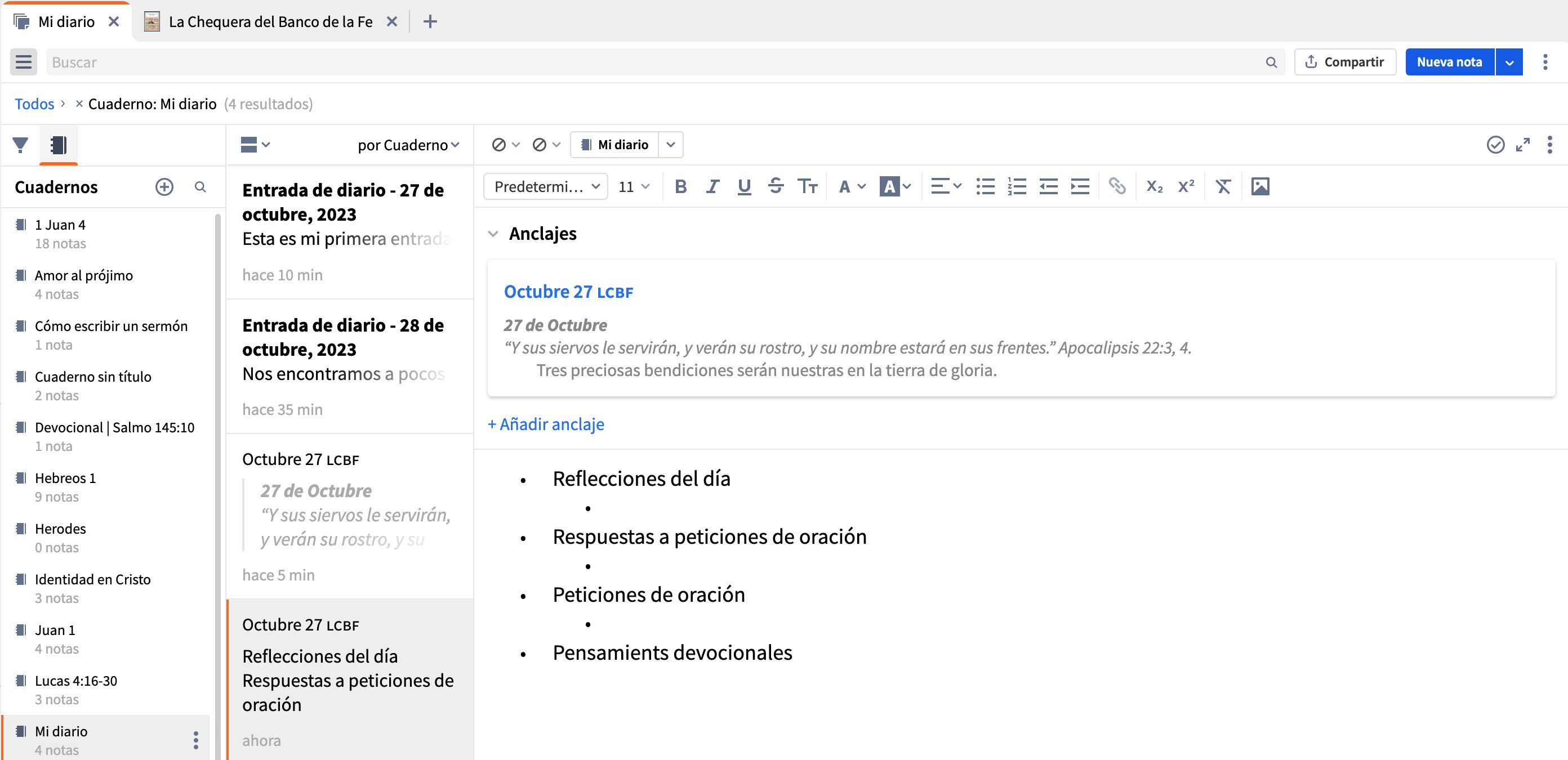The width and height of the screenshot is (1568, 760).
Task: Open top-right kebab menu beside Nueva nota
Action: pyautogui.click(x=1545, y=62)
